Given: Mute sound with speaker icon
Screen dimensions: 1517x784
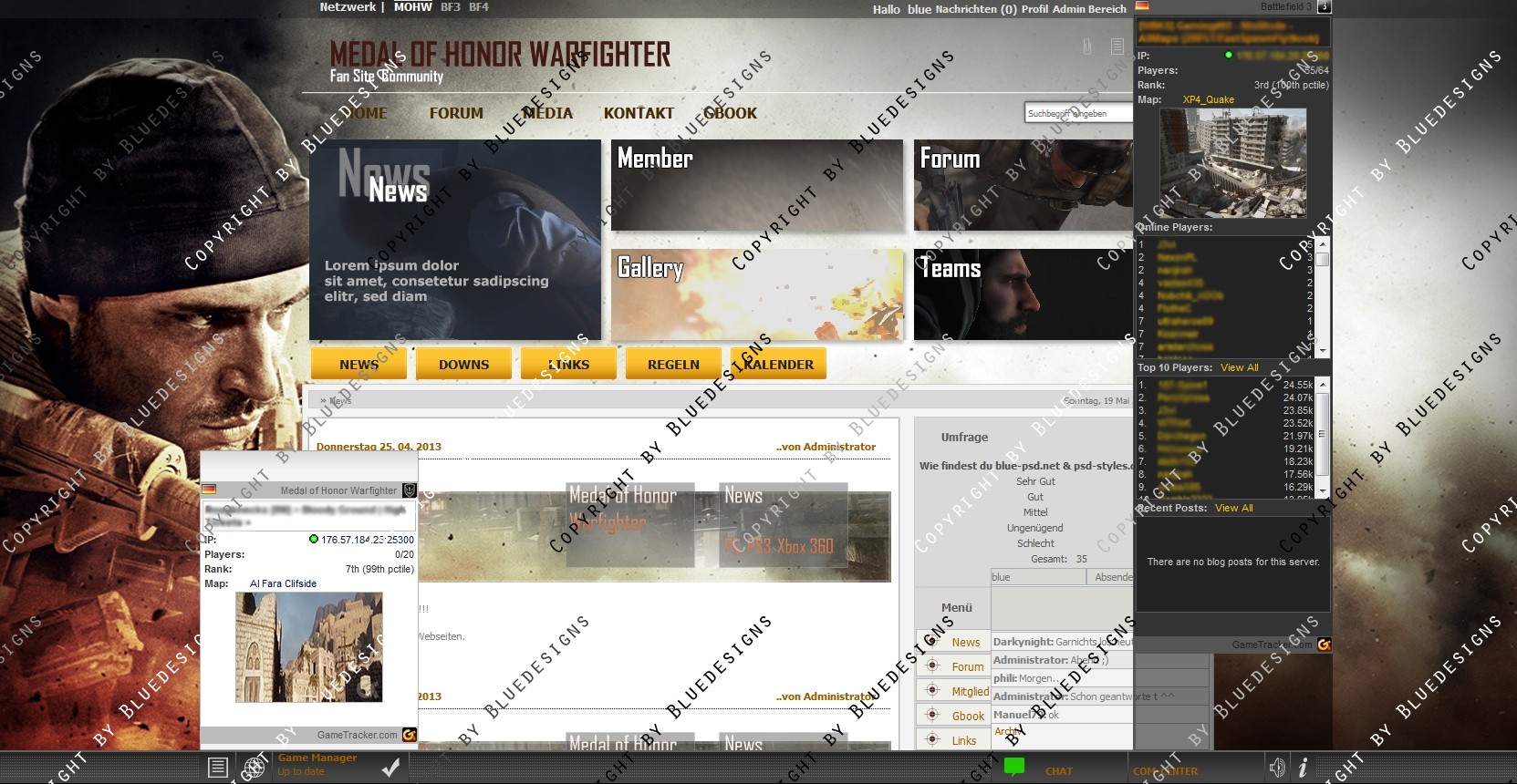Looking at the screenshot, I should point(1277,768).
